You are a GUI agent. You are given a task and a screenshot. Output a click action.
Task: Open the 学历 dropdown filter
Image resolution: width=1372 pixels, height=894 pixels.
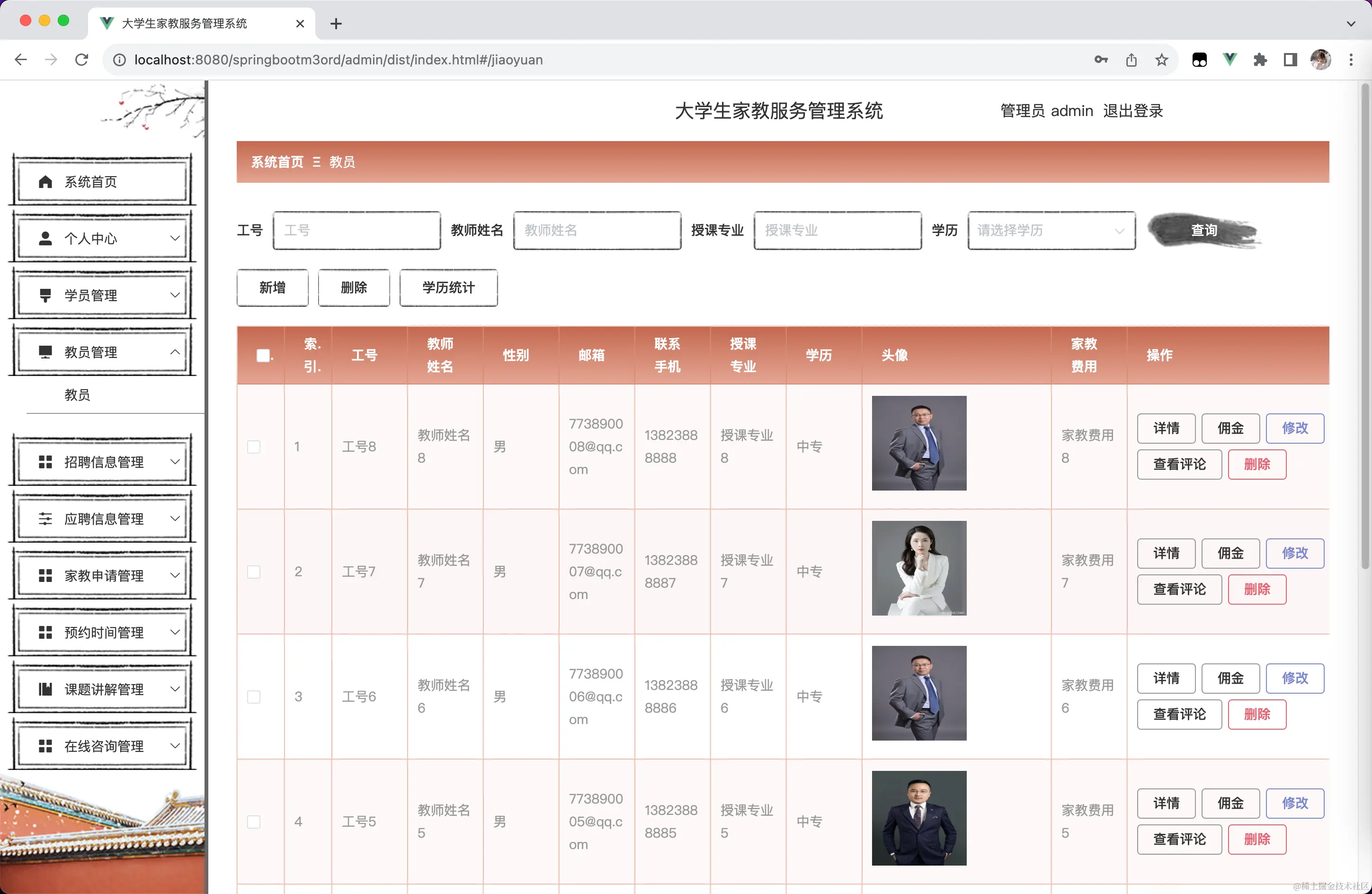click(x=1051, y=231)
